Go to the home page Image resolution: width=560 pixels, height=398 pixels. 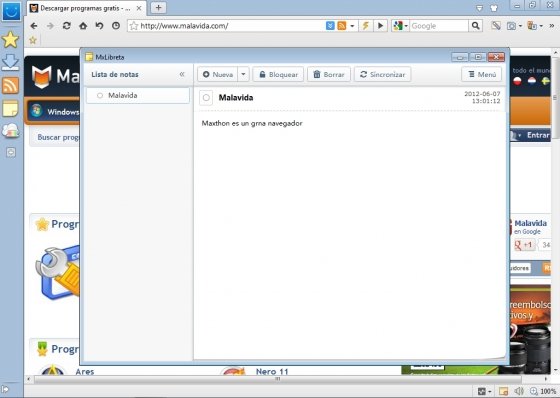coord(83,26)
